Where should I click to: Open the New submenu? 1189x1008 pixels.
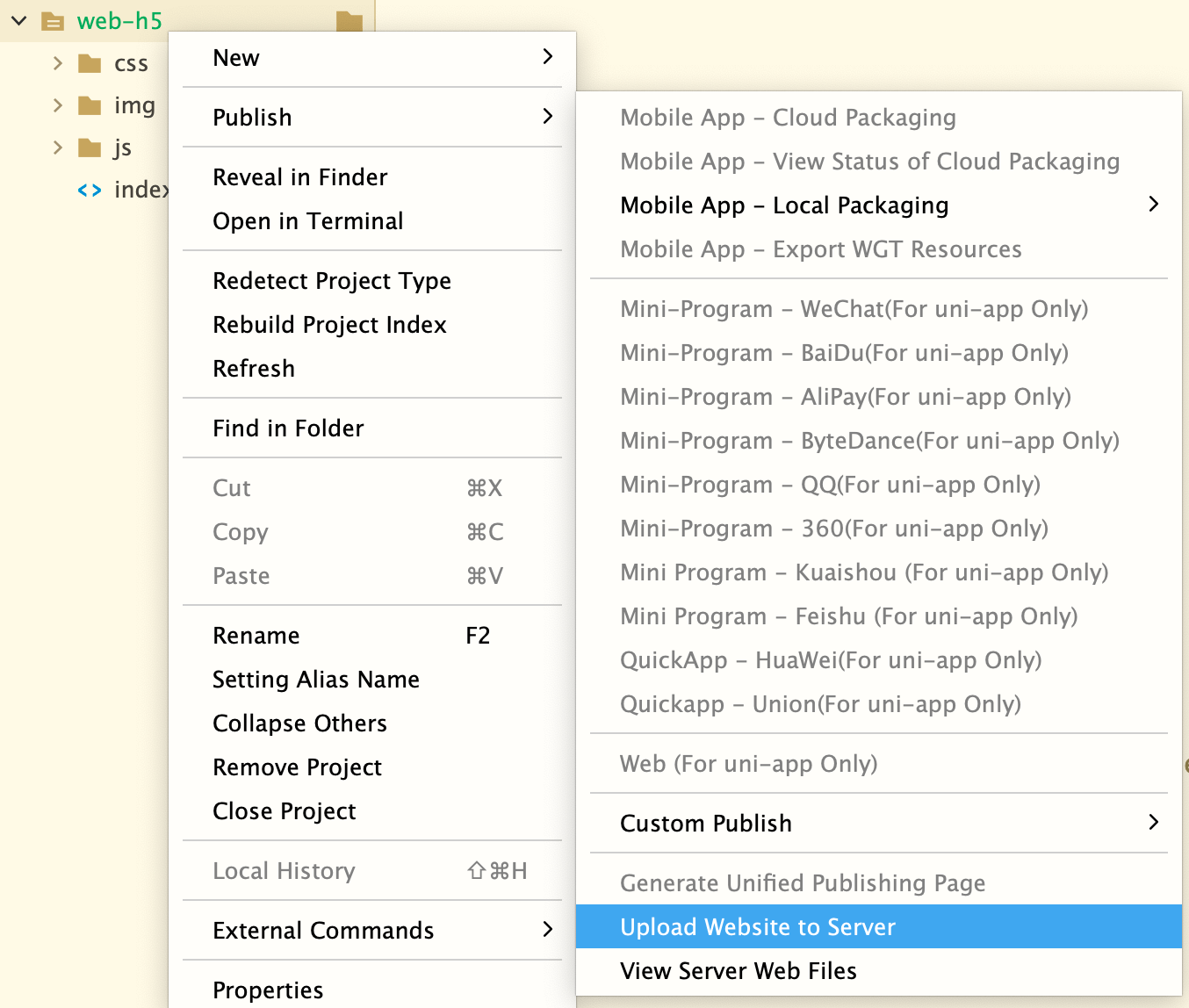pos(372,58)
